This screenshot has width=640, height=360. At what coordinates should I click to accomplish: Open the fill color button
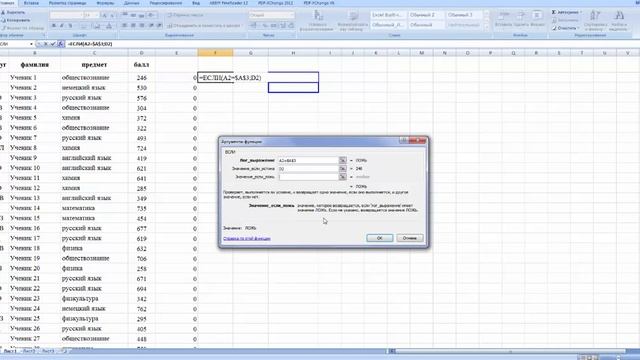pyautogui.click(x=97, y=26)
